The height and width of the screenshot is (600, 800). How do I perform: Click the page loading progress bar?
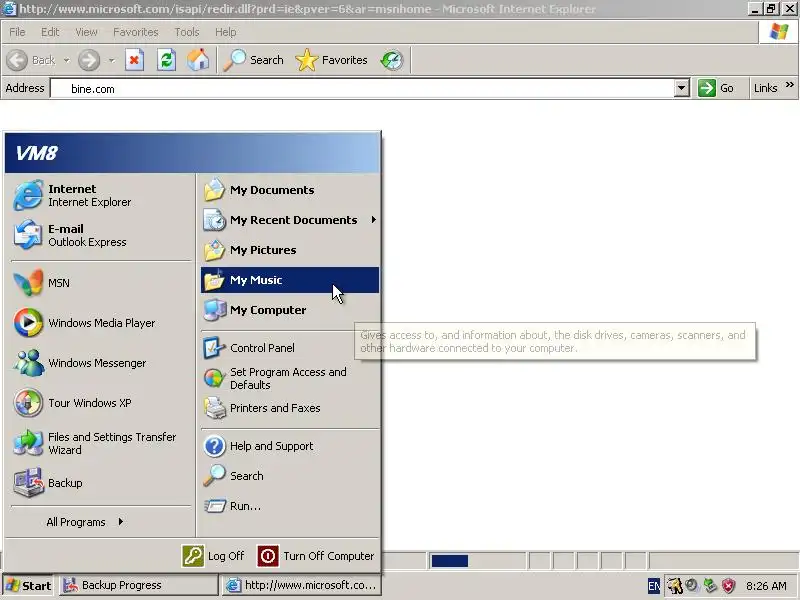click(477, 561)
